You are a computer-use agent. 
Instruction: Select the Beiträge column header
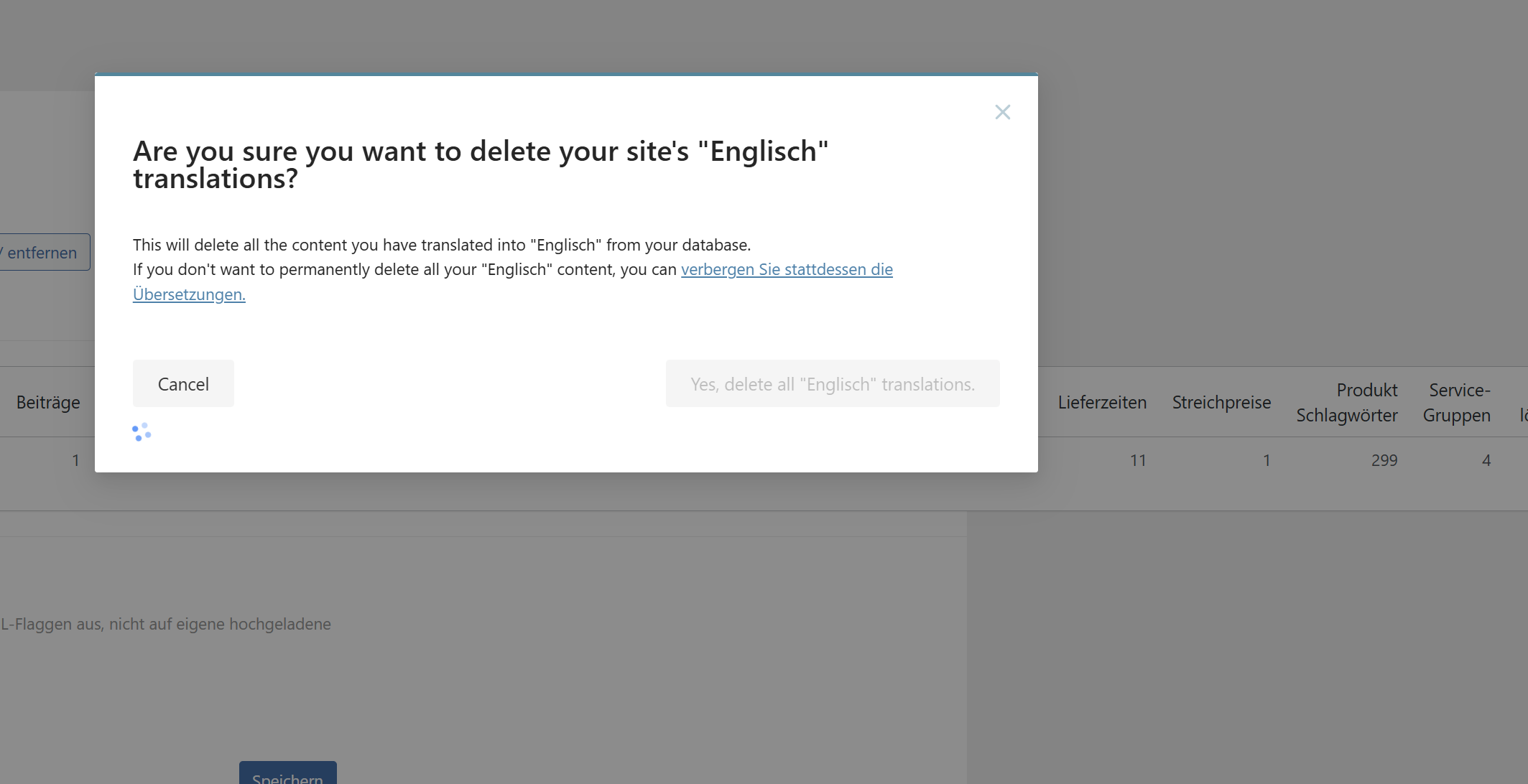tap(48, 403)
